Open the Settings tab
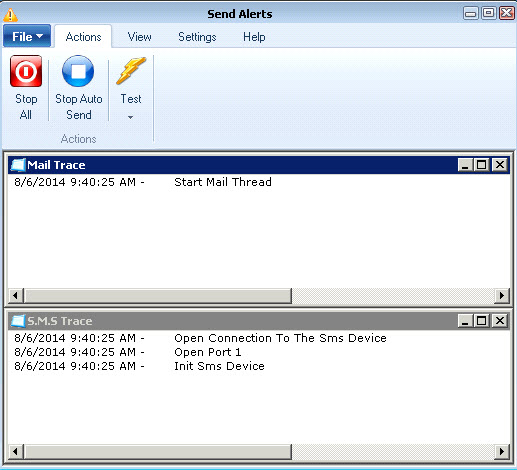 (x=197, y=37)
